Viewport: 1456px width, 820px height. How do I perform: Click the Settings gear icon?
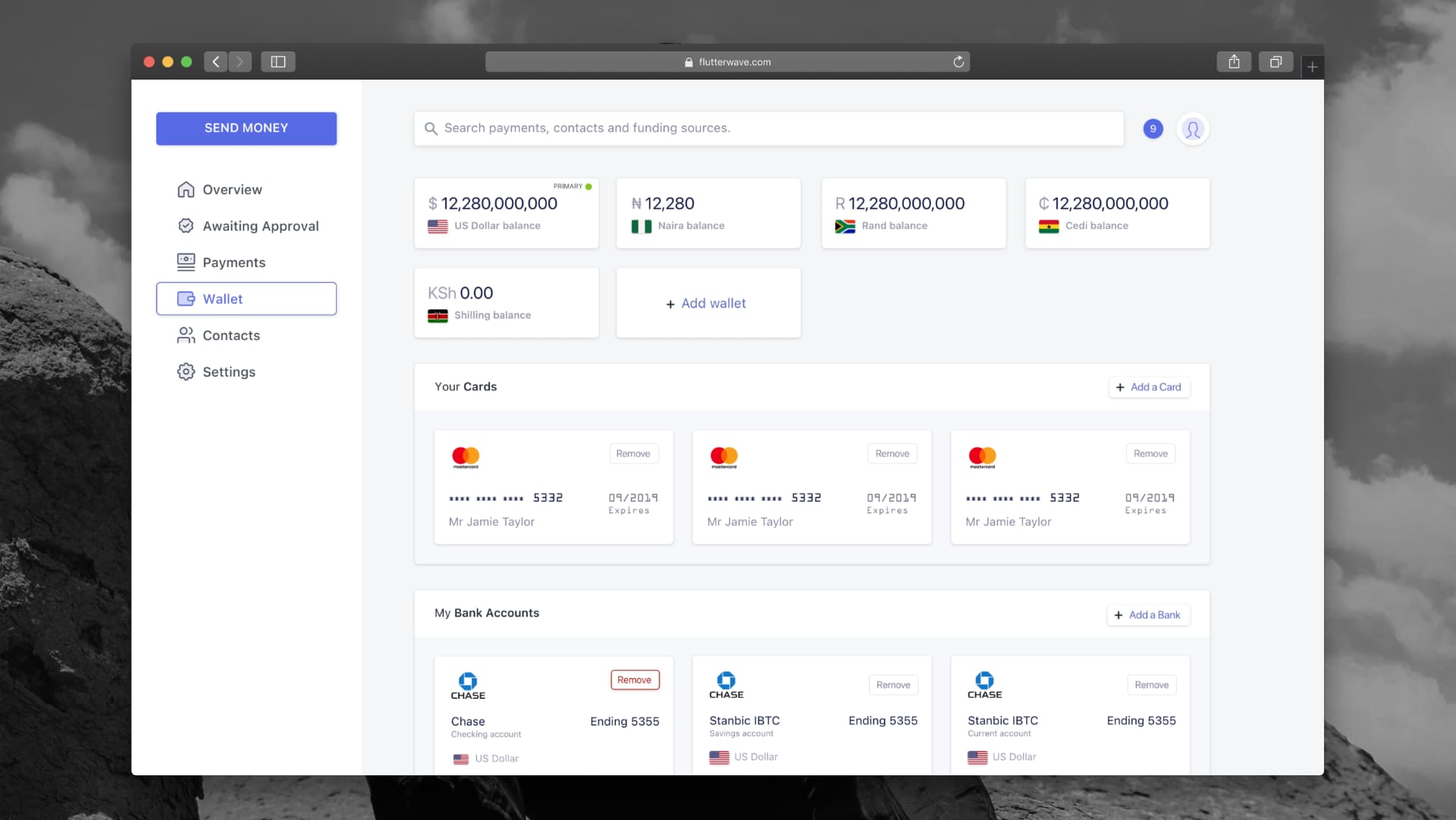click(186, 372)
